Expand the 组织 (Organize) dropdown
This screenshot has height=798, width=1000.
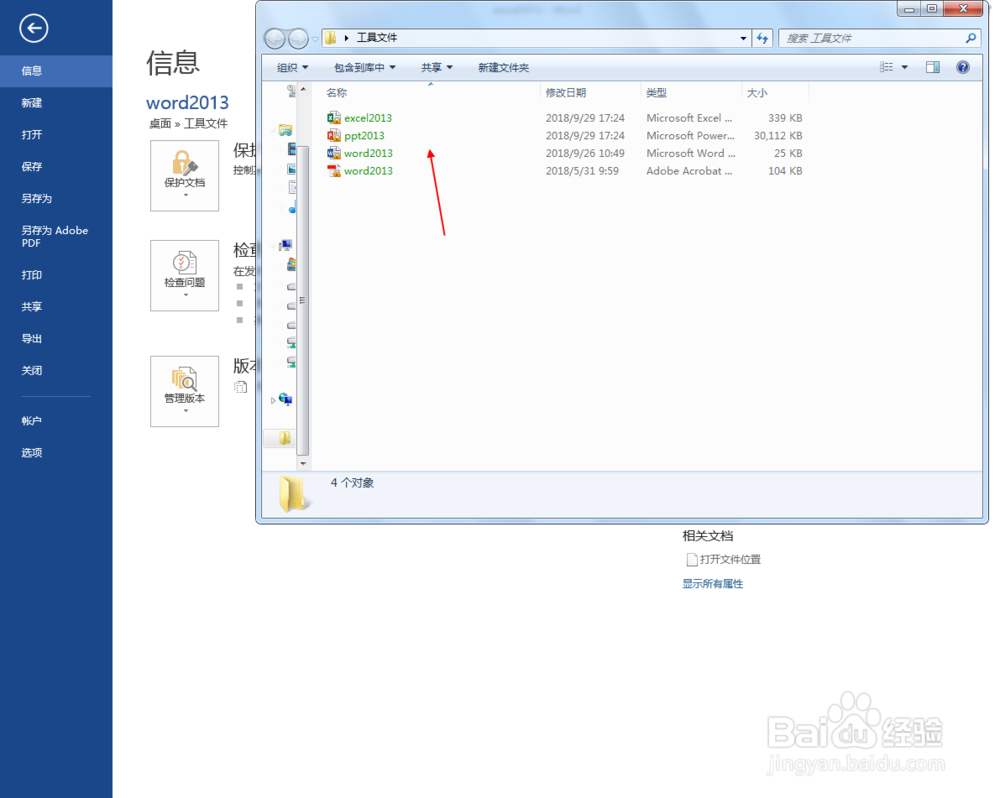[x=292, y=67]
